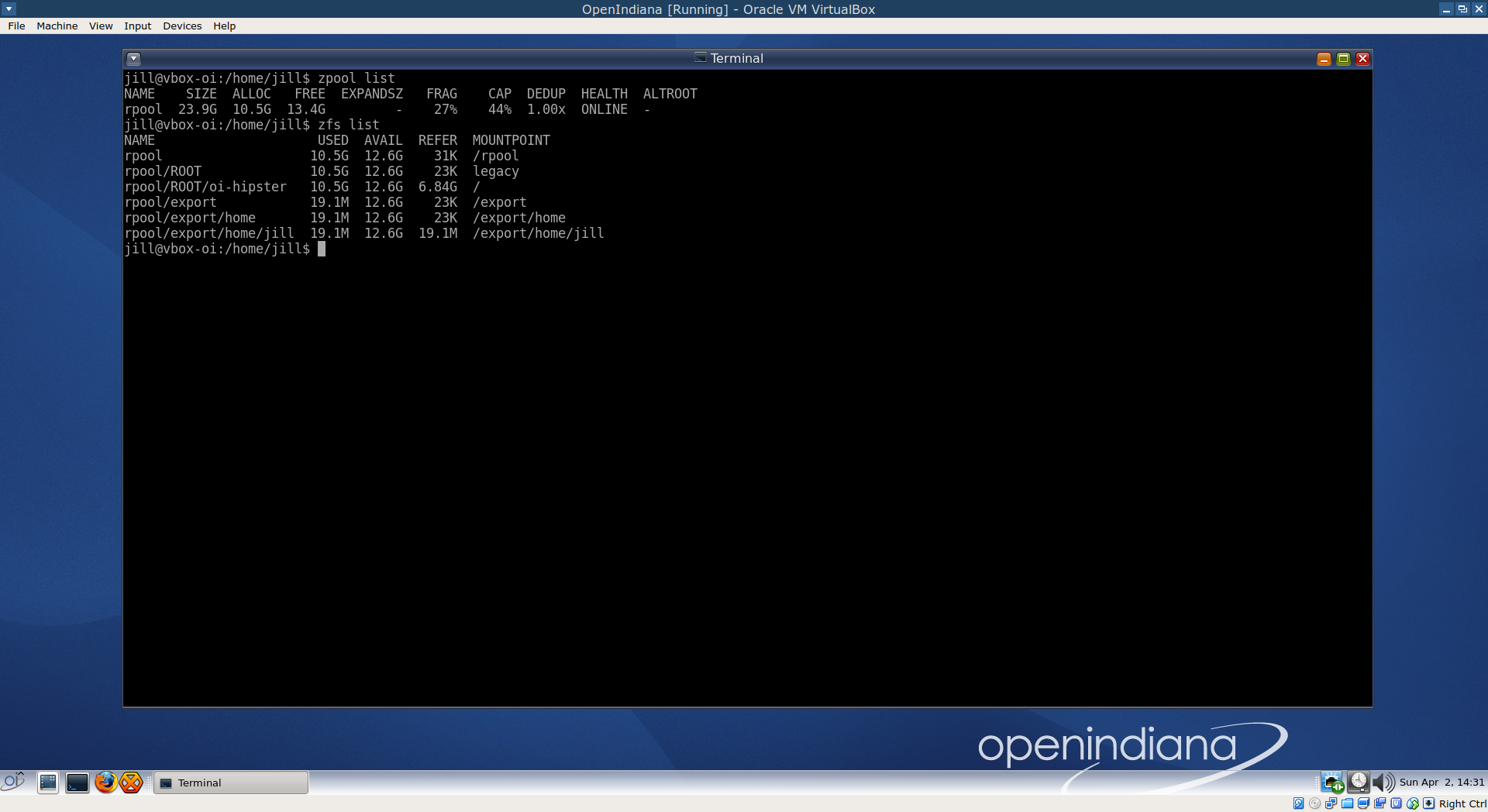The height and width of the screenshot is (812, 1488).
Task: Click the Terminal window title text
Action: coord(737,58)
